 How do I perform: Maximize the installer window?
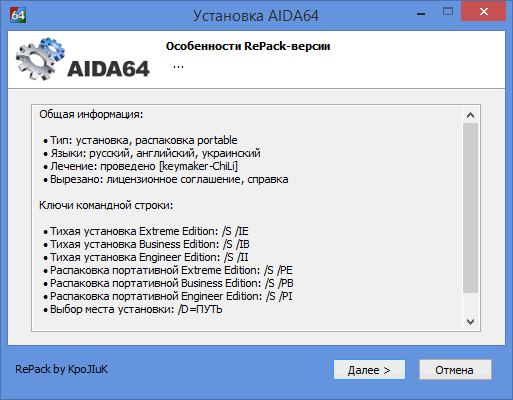click(448, 12)
